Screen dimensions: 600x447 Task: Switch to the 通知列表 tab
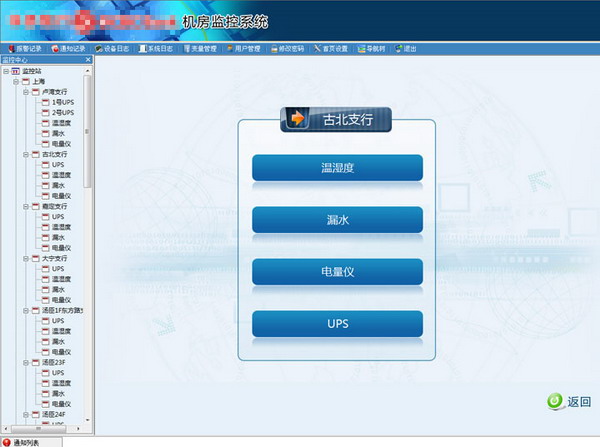(32, 441)
